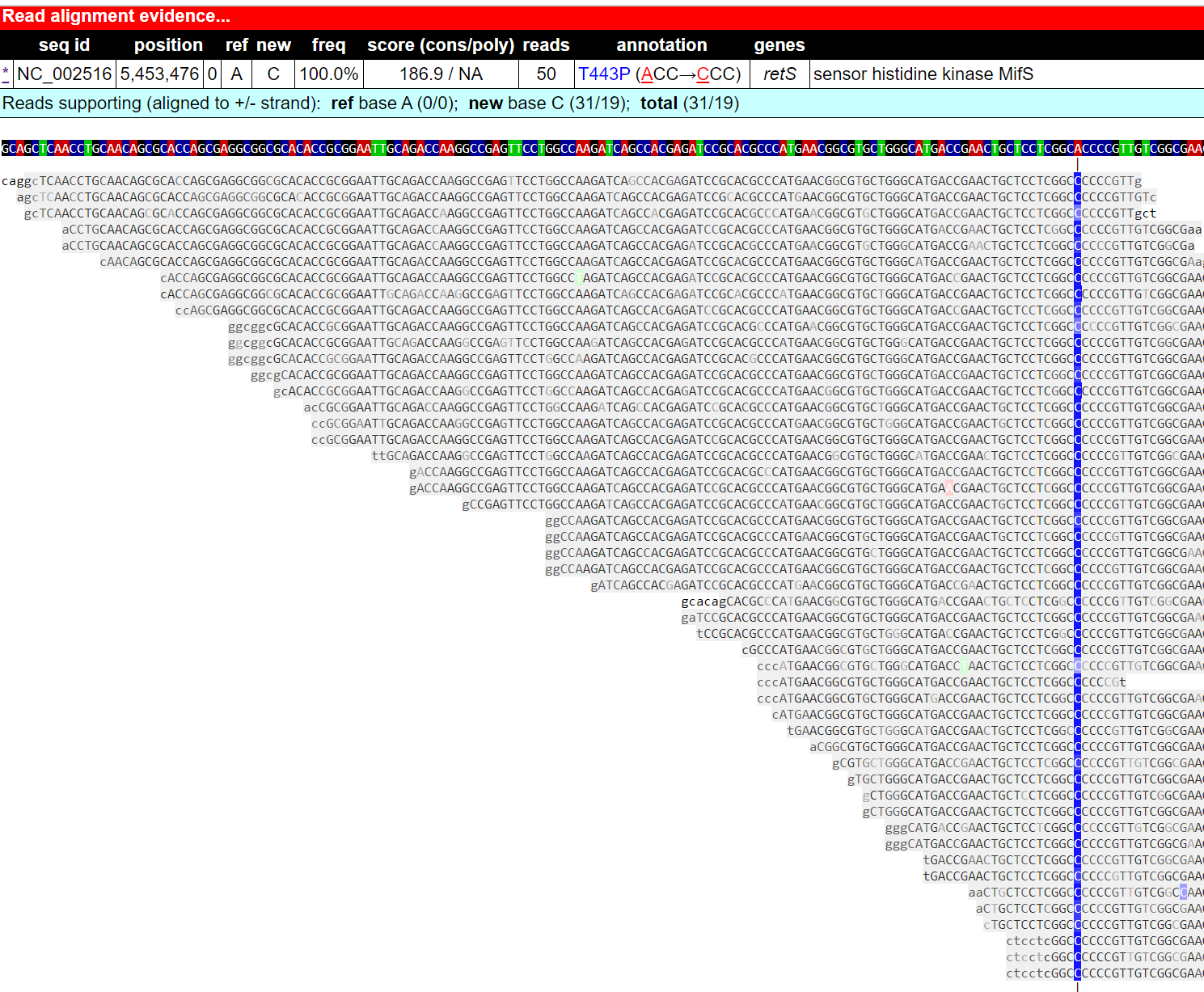
Task: Click the 'freq' column header
Action: [328, 45]
